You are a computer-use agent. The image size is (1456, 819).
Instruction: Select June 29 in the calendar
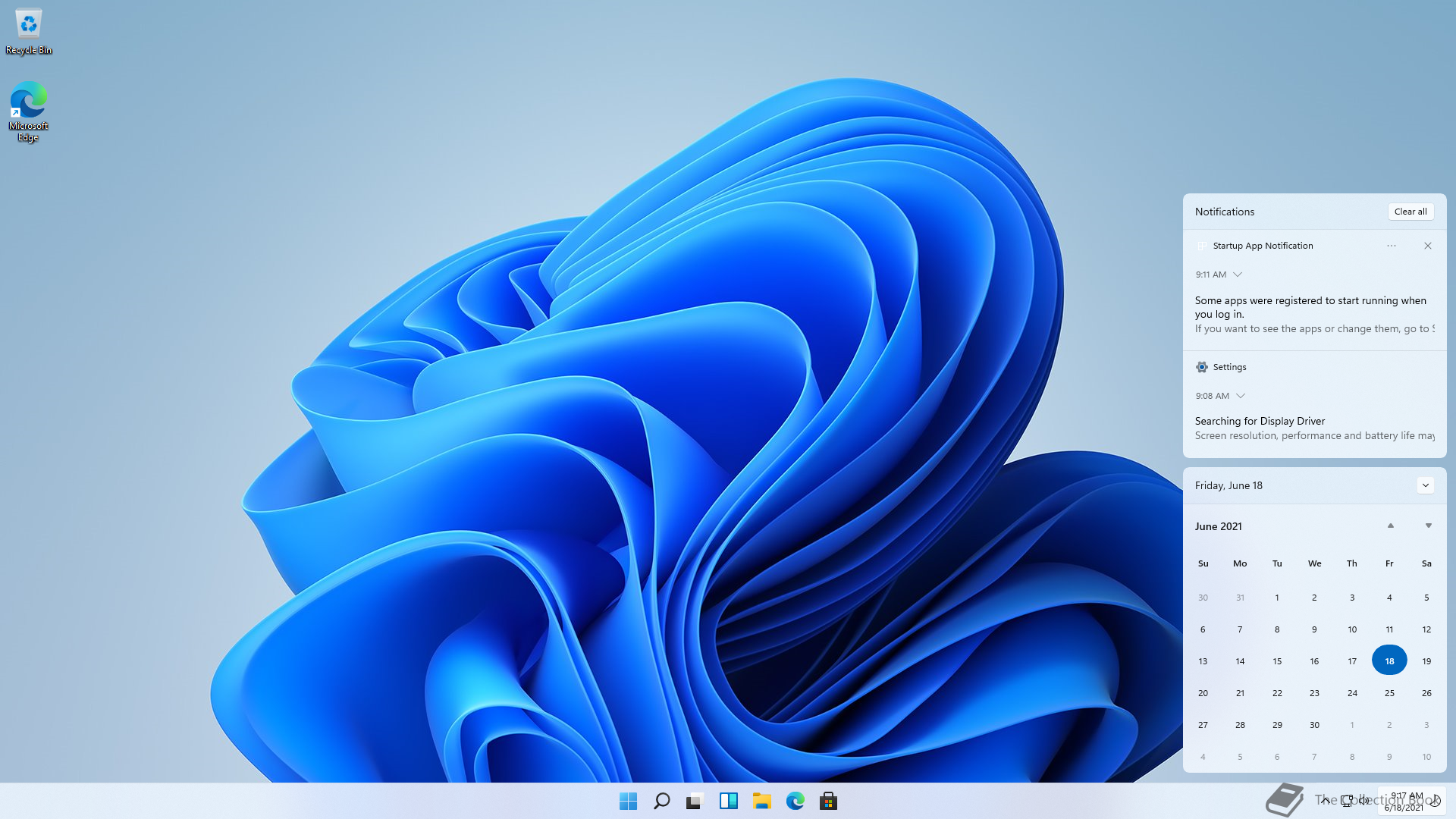(x=1277, y=725)
